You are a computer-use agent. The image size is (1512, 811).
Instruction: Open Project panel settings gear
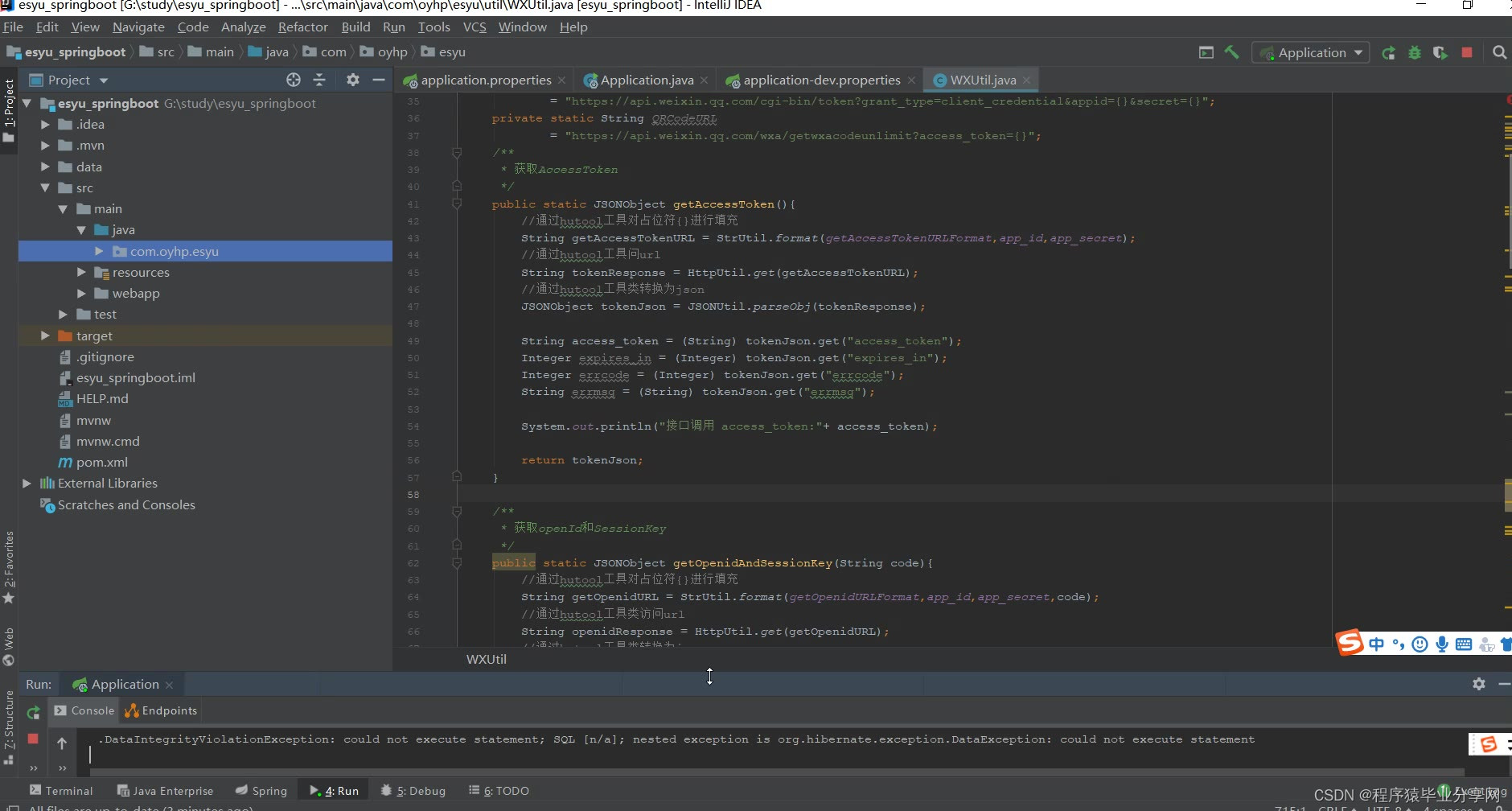[353, 80]
